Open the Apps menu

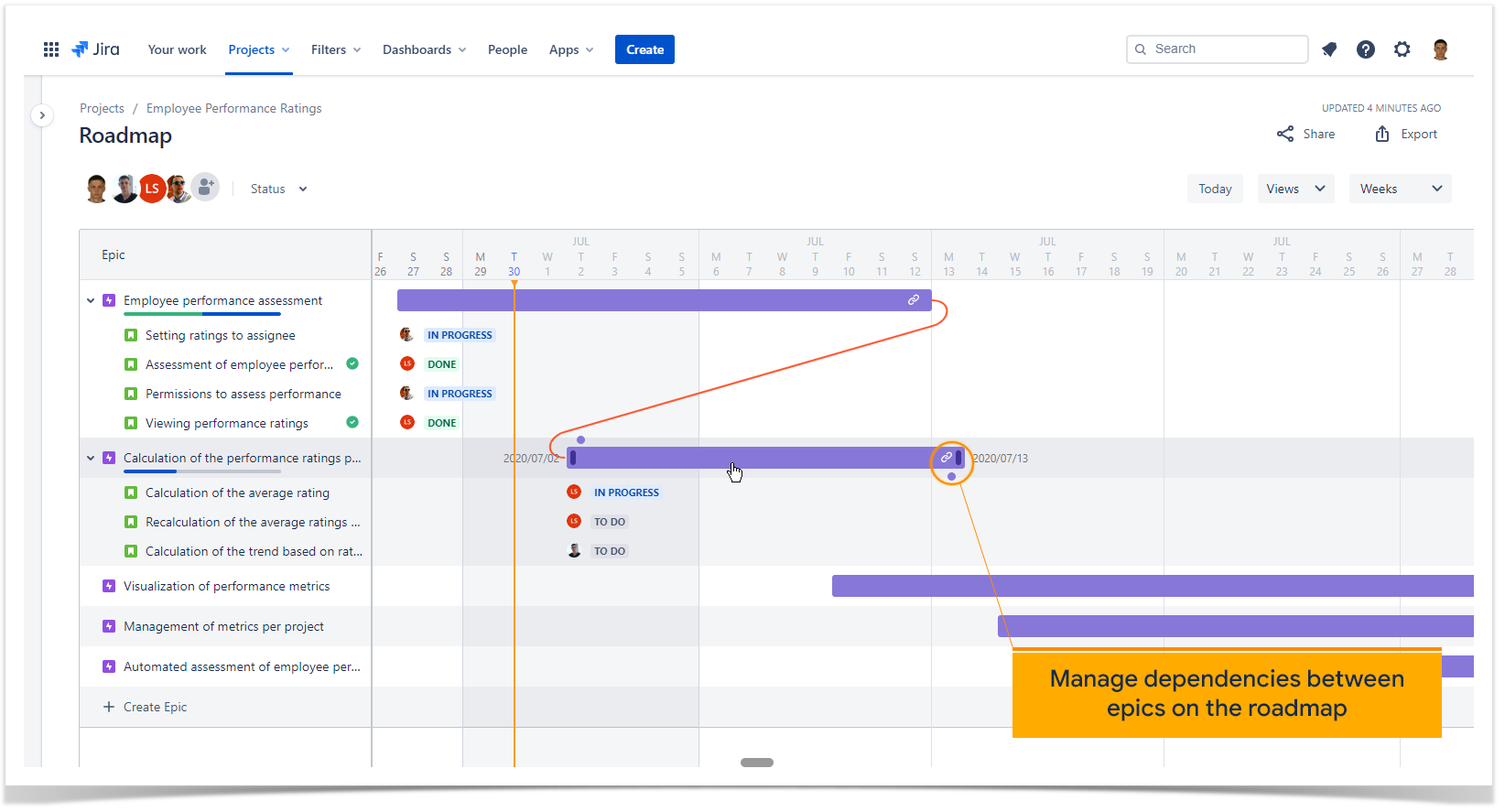pos(571,49)
